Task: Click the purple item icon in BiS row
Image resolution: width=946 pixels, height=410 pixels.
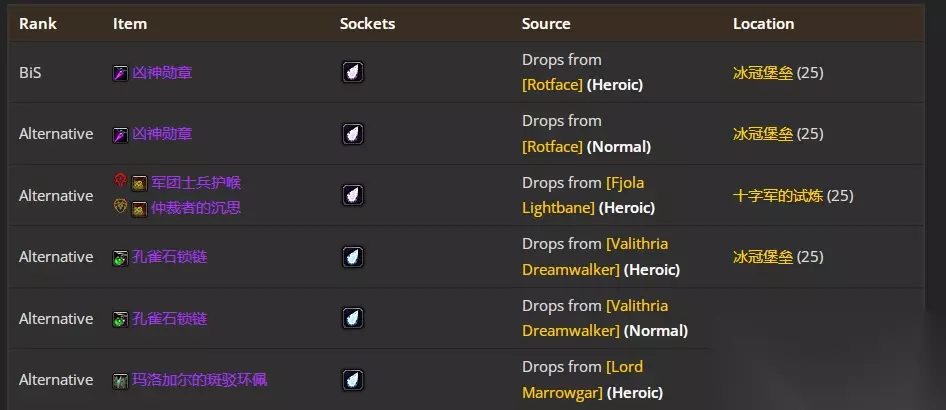Action: pos(120,74)
